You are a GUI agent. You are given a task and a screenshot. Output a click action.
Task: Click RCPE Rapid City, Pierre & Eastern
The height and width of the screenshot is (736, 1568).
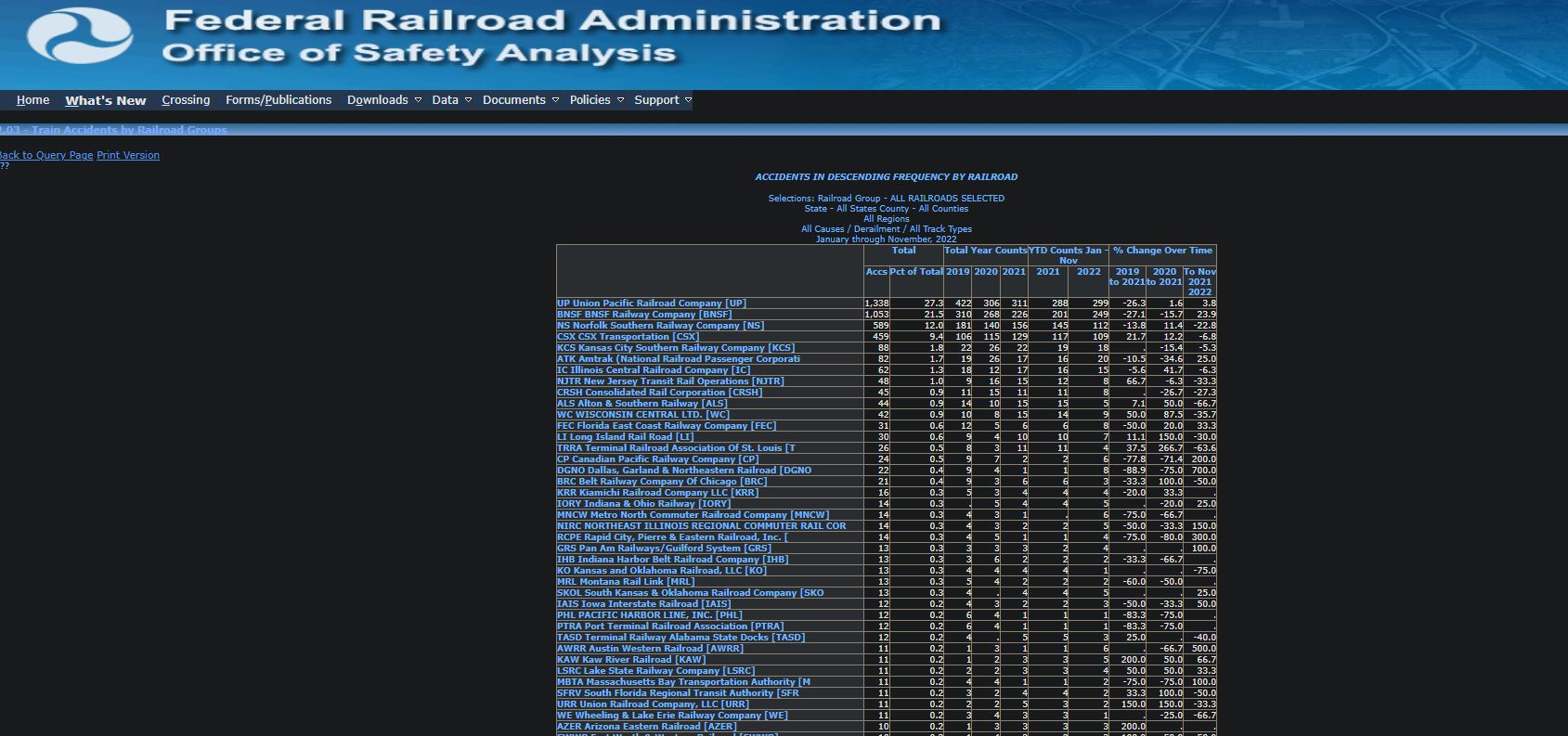[x=672, y=537]
